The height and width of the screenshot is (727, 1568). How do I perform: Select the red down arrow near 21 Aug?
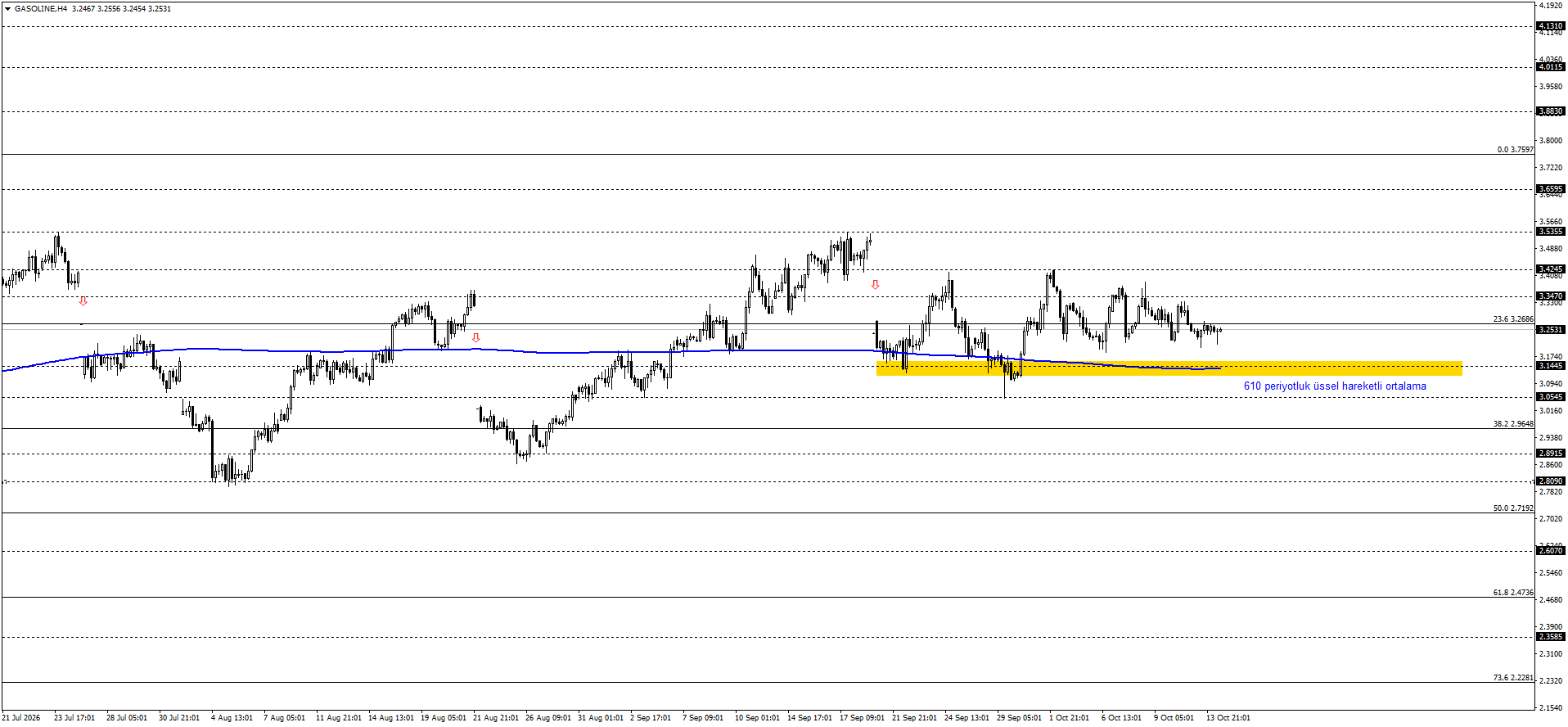click(475, 337)
